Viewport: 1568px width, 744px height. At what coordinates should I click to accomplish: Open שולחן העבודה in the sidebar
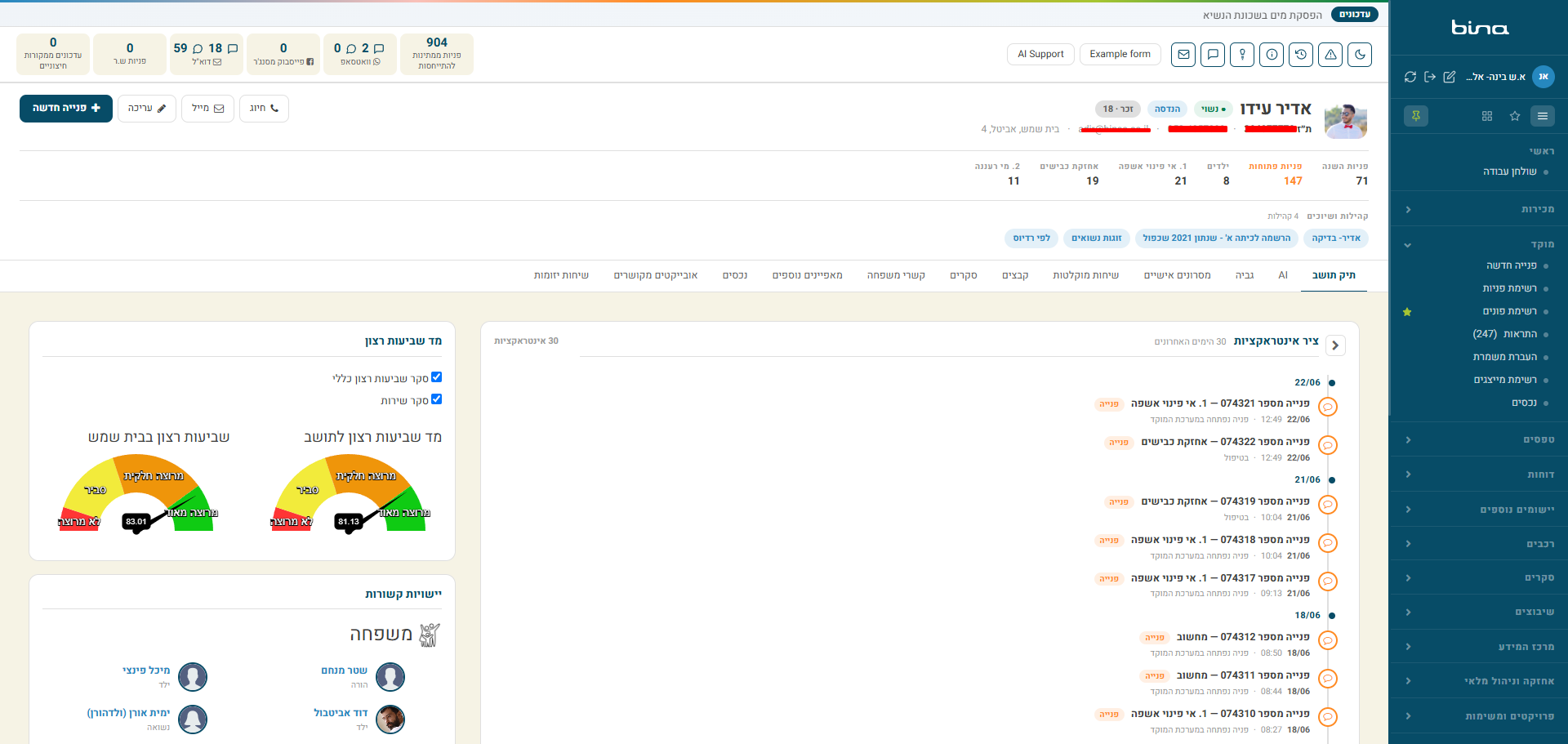point(1510,172)
